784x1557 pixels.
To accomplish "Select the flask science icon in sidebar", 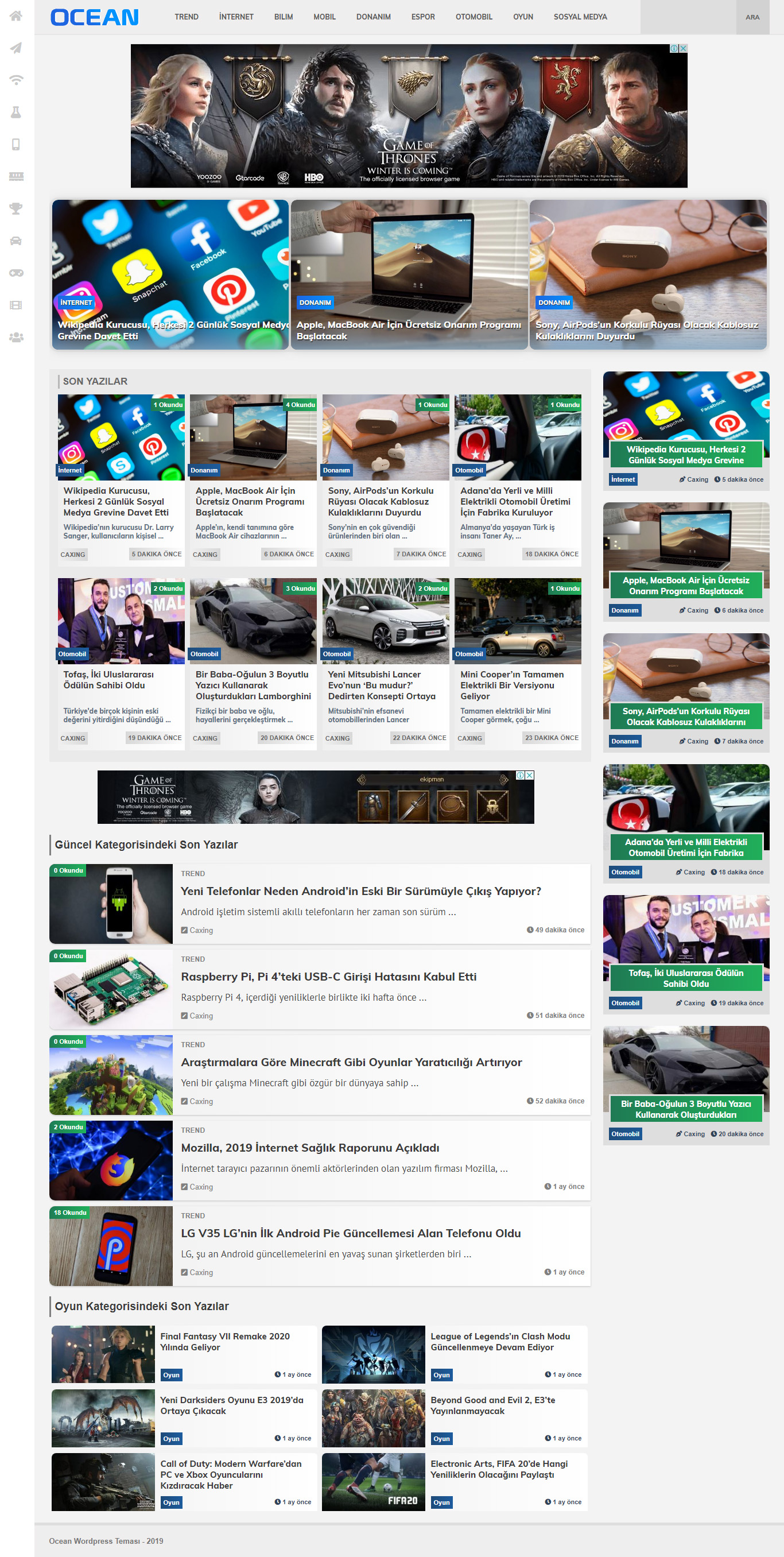I will 16,112.
